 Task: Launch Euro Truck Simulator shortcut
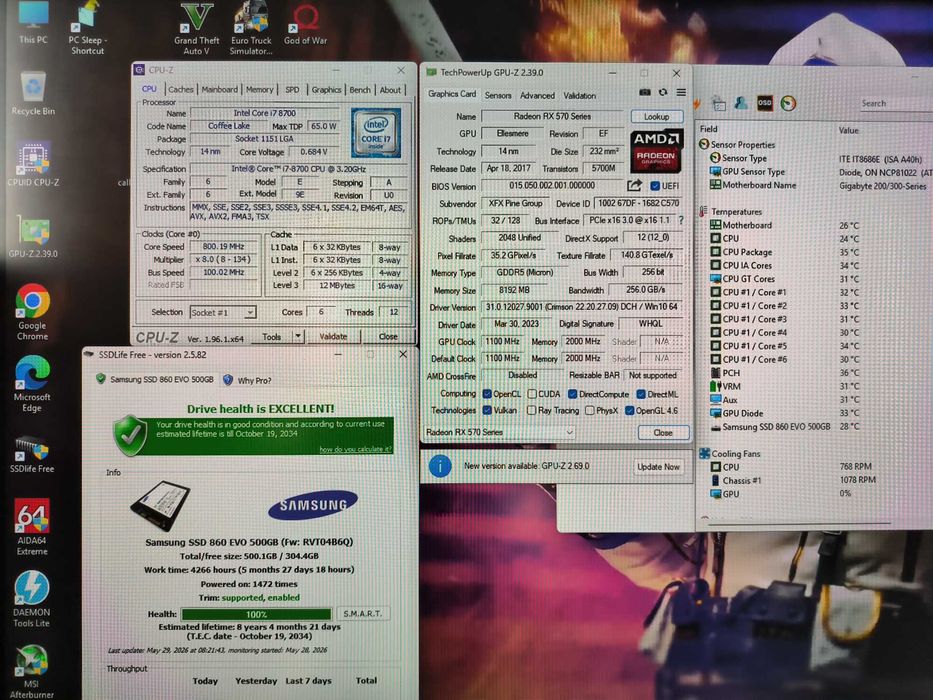[251, 29]
